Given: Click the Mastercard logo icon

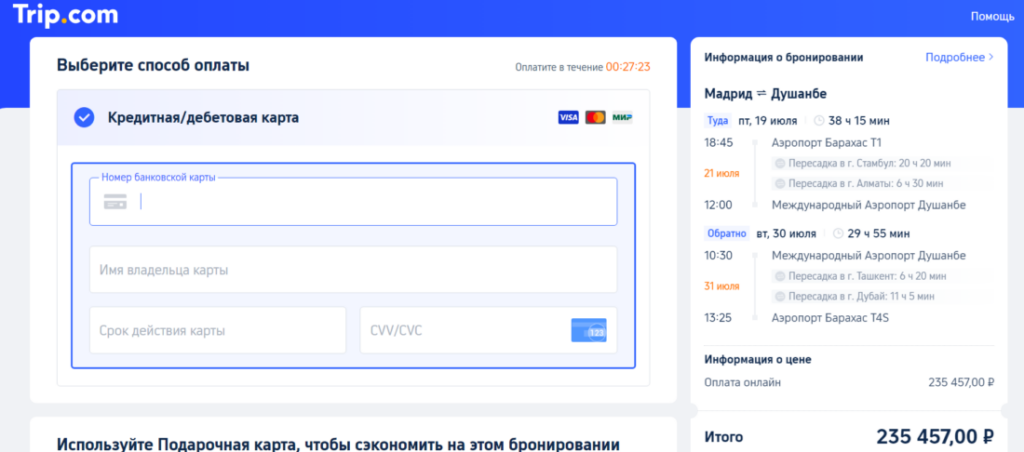Looking at the screenshot, I should (596, 118).
